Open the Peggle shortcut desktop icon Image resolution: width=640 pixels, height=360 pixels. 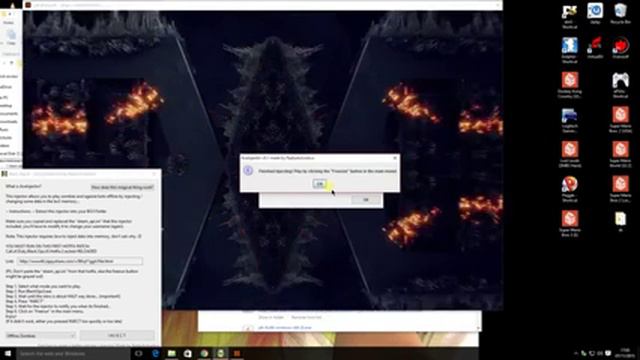pyautogui.click(x=570, y=189)
